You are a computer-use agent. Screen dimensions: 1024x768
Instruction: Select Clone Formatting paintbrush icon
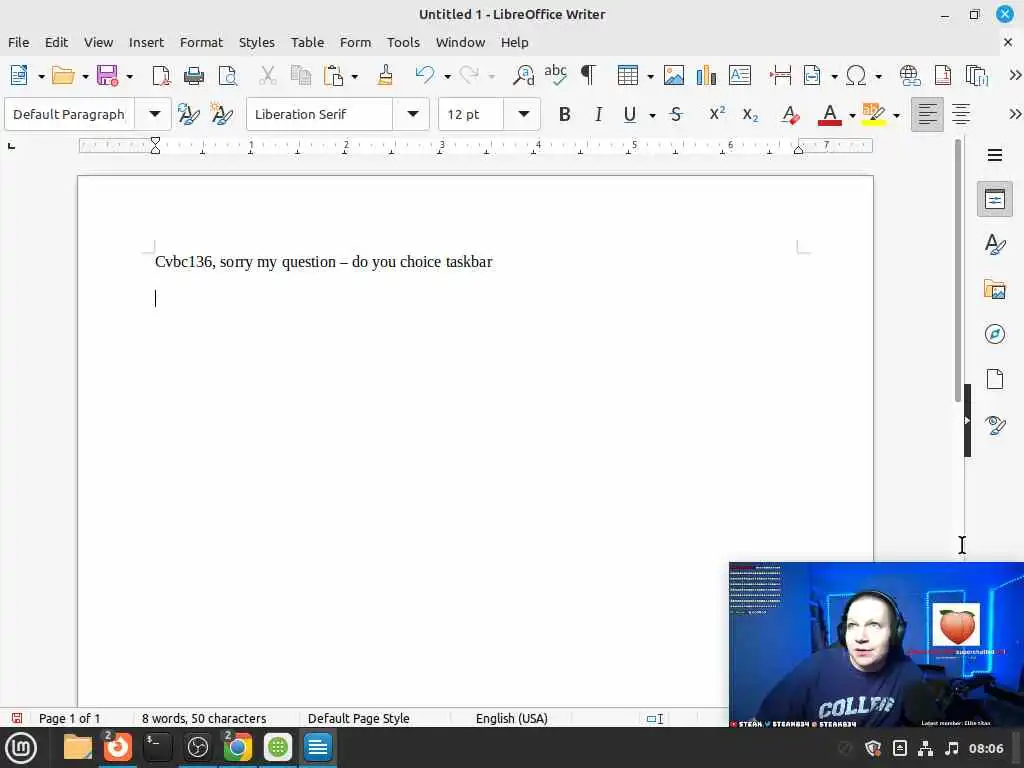385,76
